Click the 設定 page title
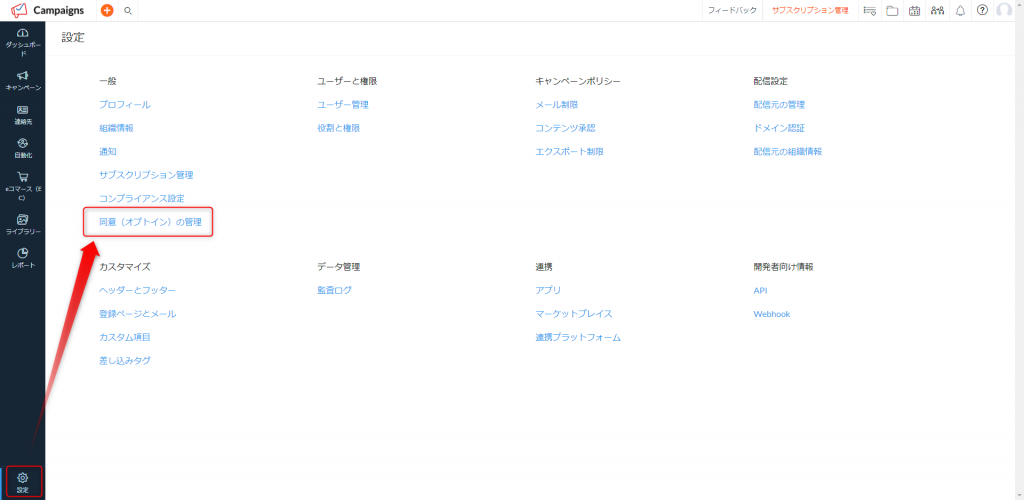This screenshot has height=500, width=1024. coord(73,38)
